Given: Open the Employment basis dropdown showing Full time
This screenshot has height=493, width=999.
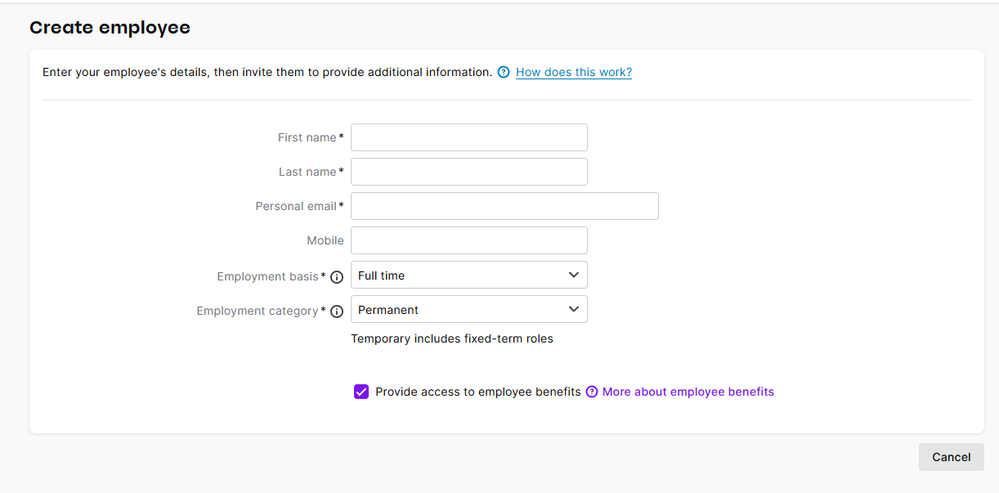Looking at the screenshot, I should [469, 275].
